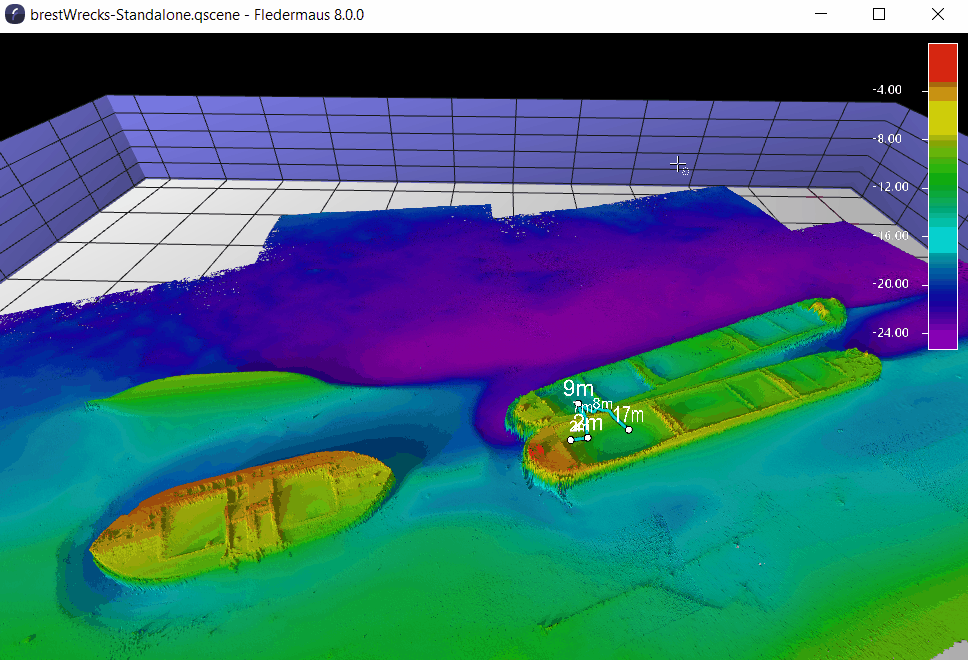Maximize the Fledermaus window

pos(879,15)
